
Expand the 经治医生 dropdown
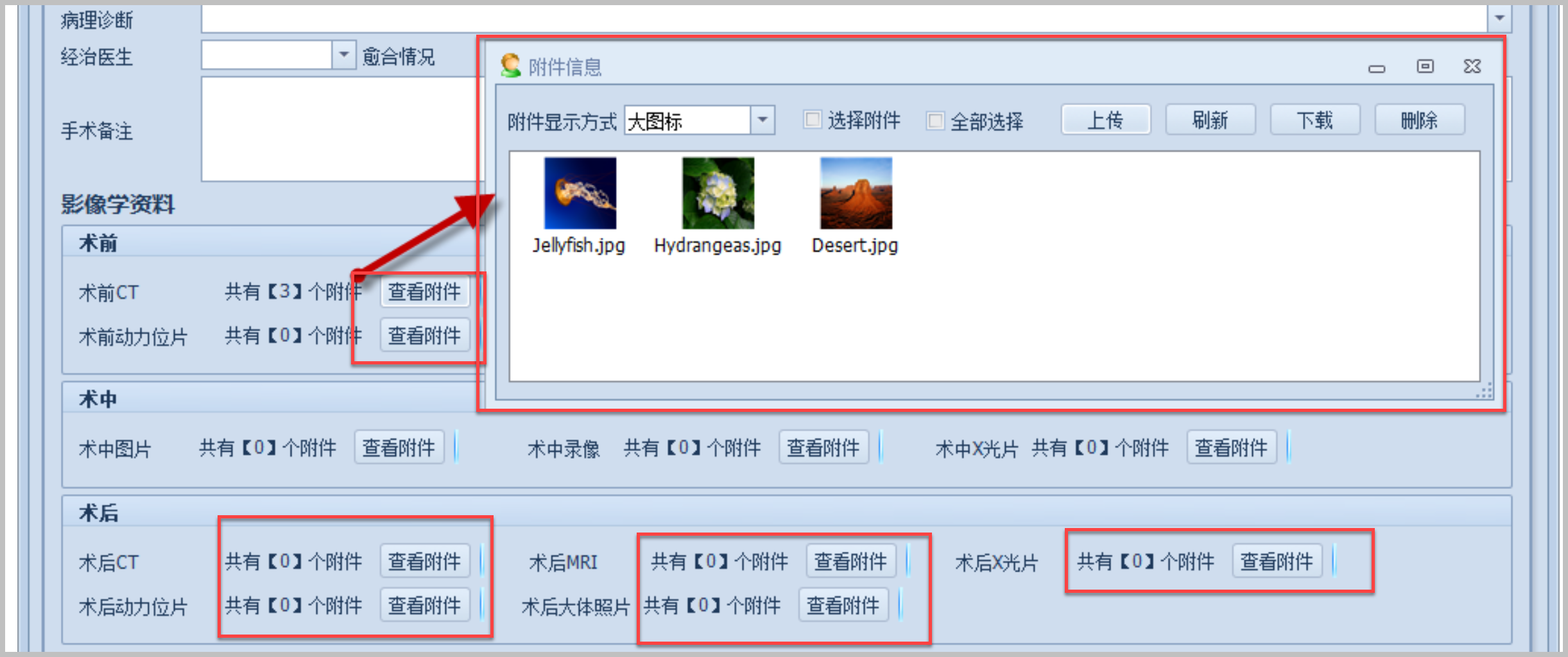tap(343, 55)
